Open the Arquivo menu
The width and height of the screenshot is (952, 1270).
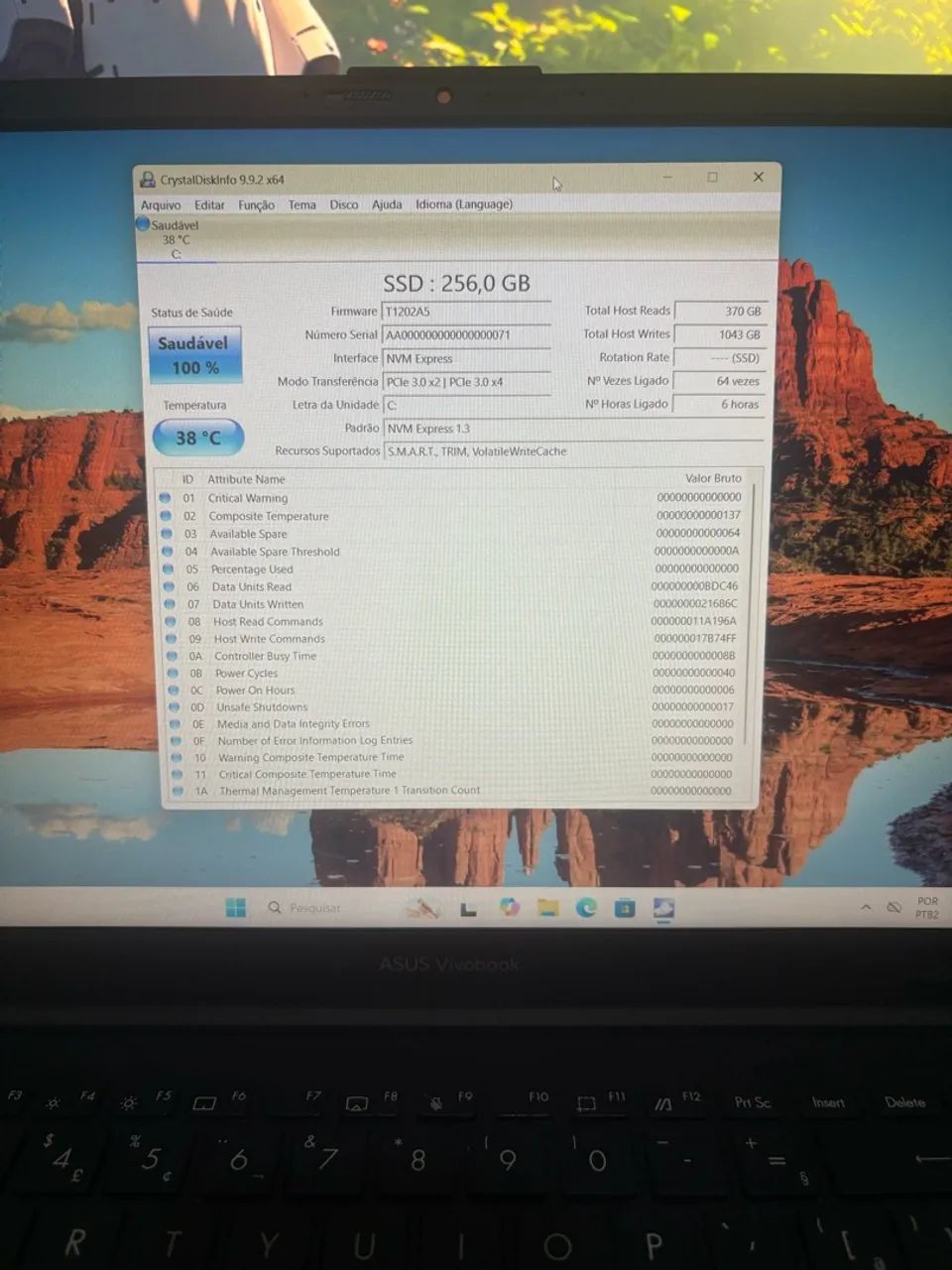click(x=161, y=205)
